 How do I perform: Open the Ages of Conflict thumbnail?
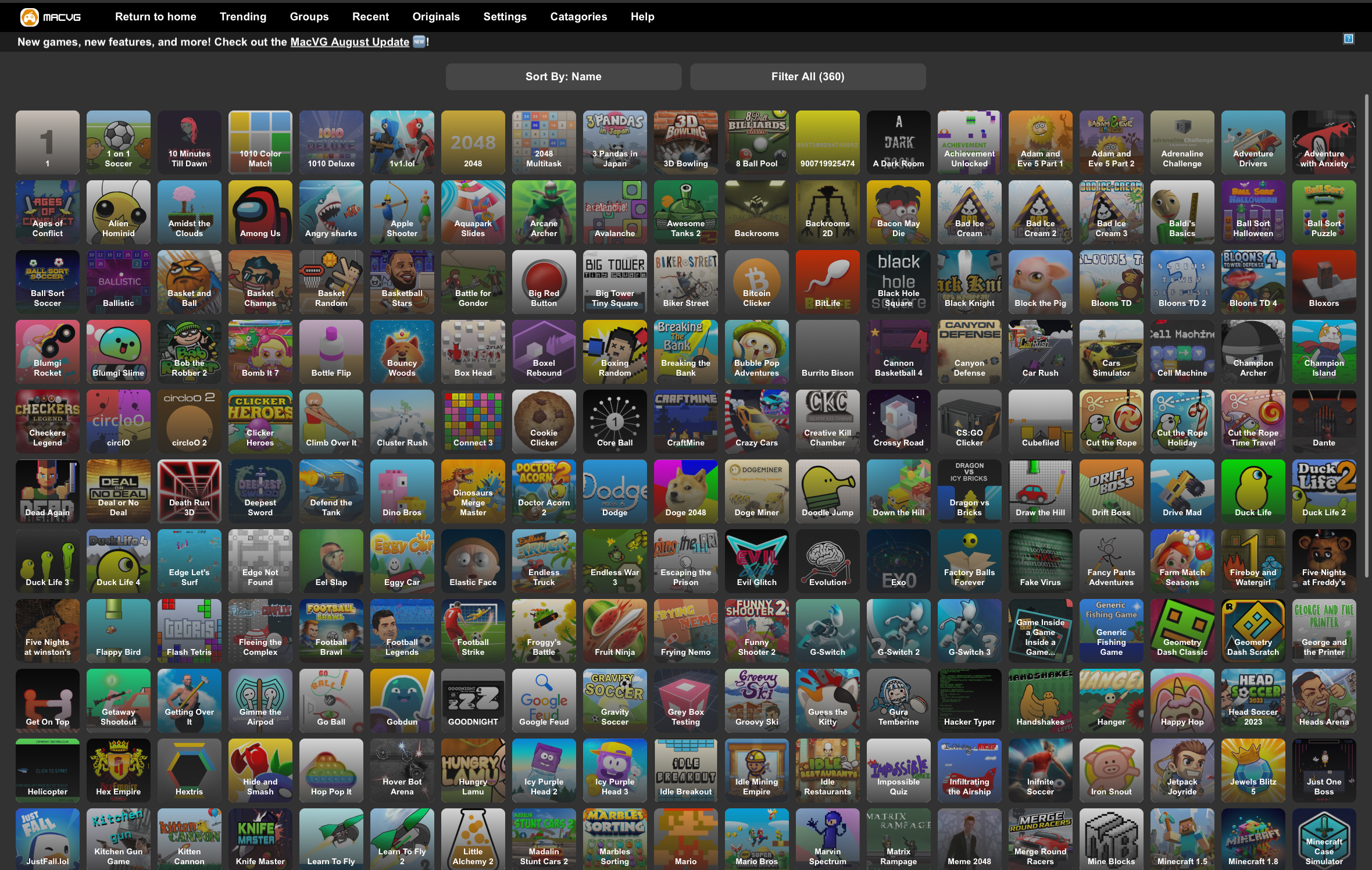coord(48,212)
